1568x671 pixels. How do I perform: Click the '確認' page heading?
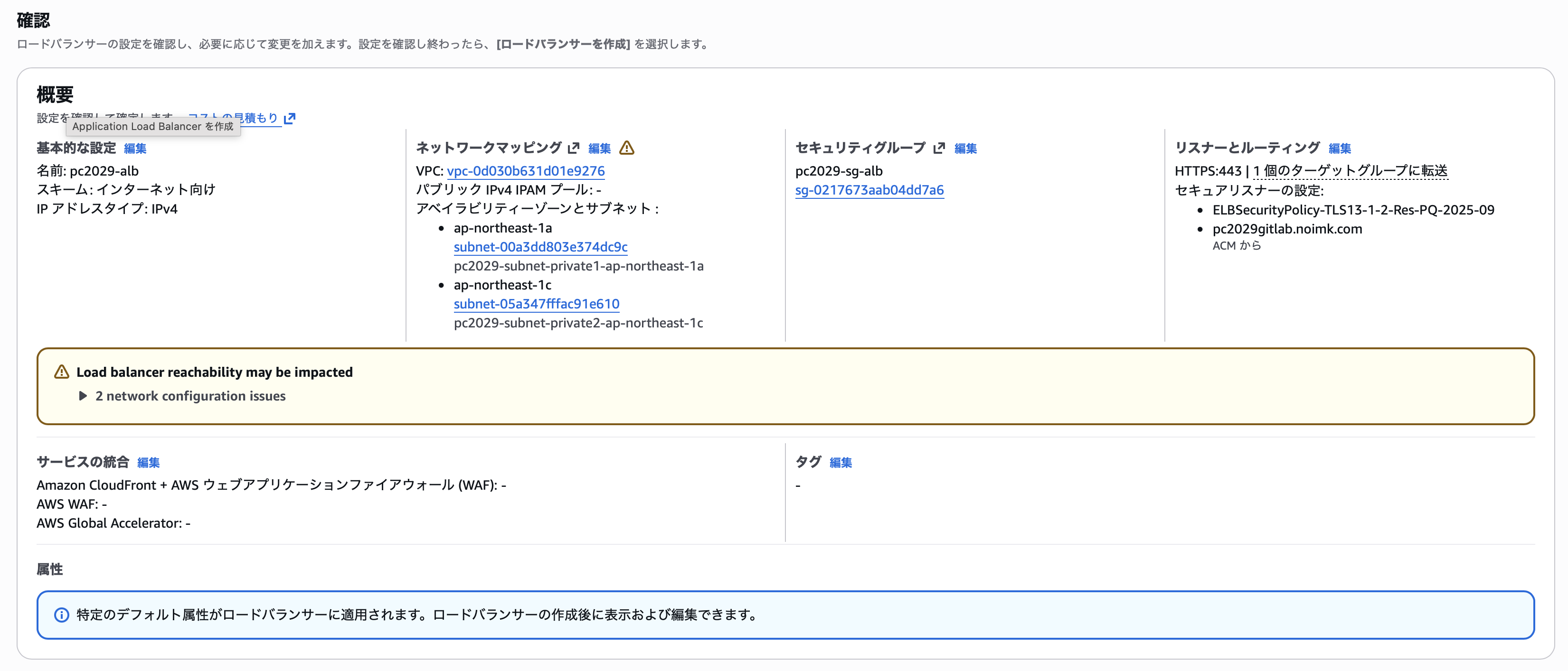[x=34, y=20]
